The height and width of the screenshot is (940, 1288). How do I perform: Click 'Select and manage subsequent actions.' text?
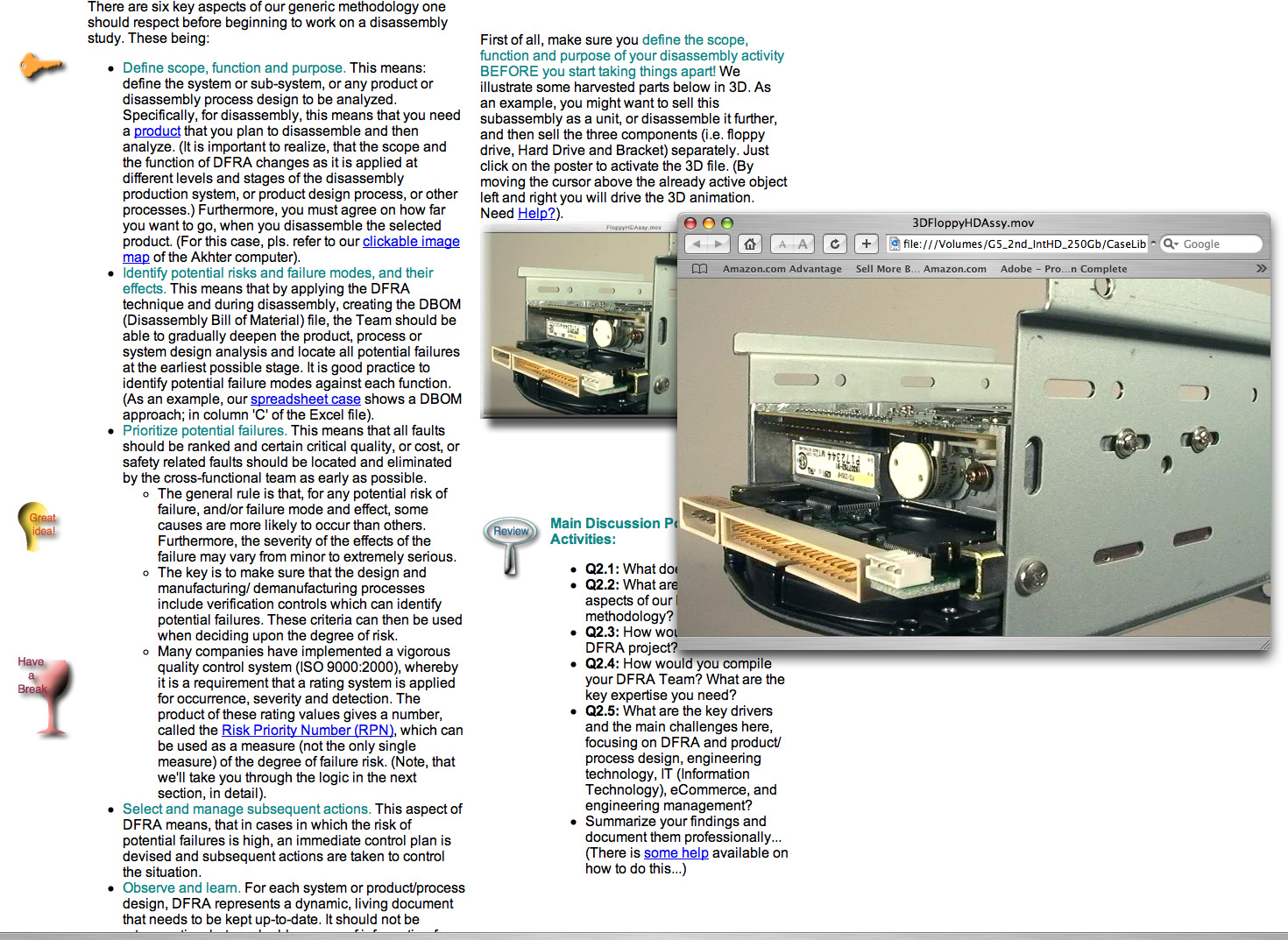click(x=247, y=809)
